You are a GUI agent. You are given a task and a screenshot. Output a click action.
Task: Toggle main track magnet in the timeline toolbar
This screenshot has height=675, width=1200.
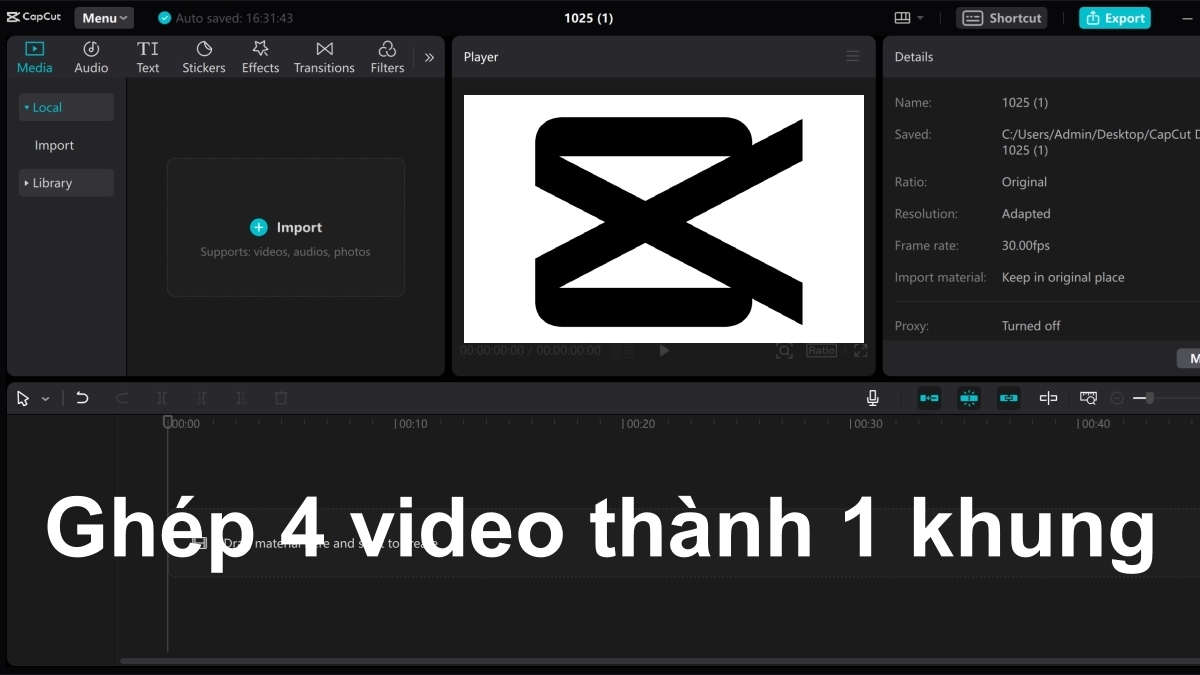[x=929, y=398]
